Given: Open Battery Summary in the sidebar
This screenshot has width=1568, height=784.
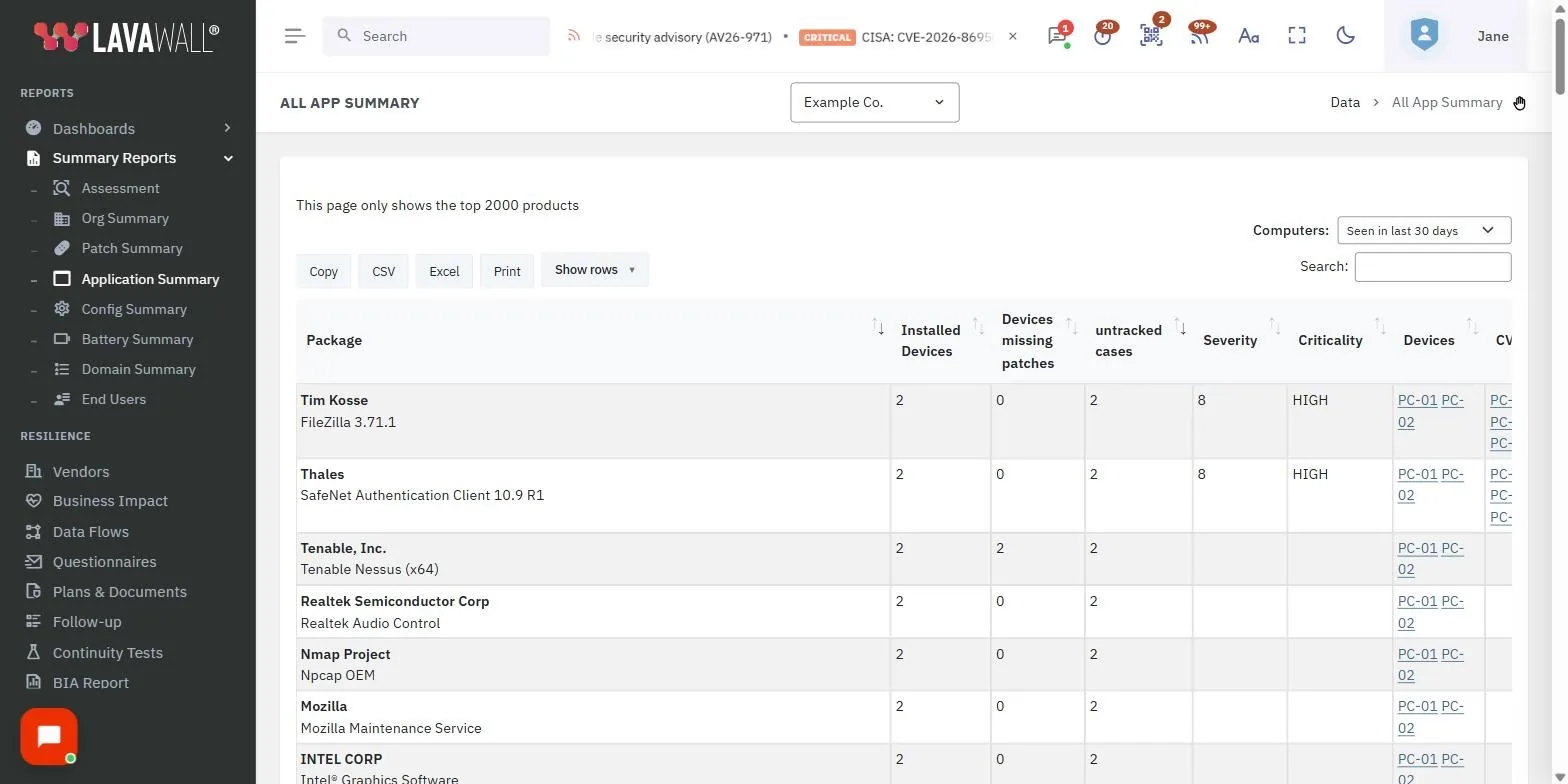Looking at the screenshot, I should 137,339.
